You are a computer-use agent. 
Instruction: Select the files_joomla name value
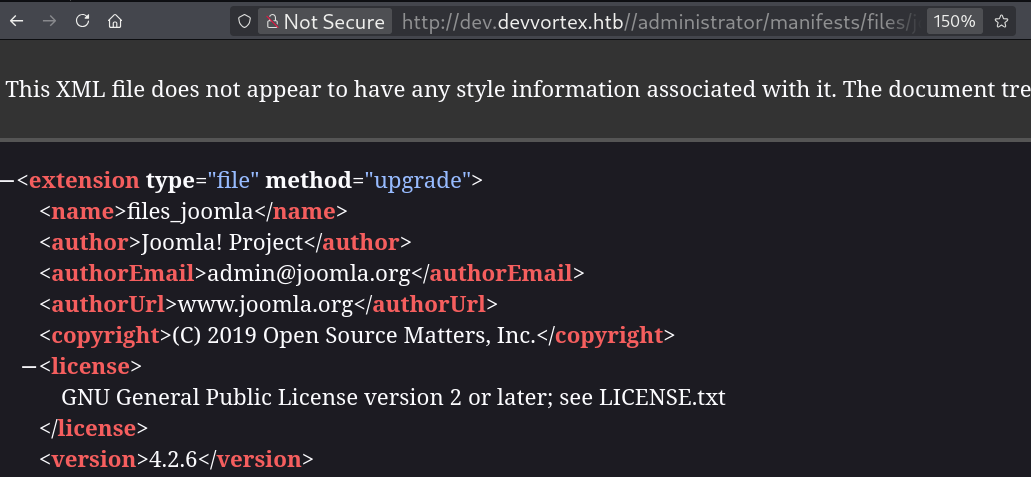click(x=190, y=212)
